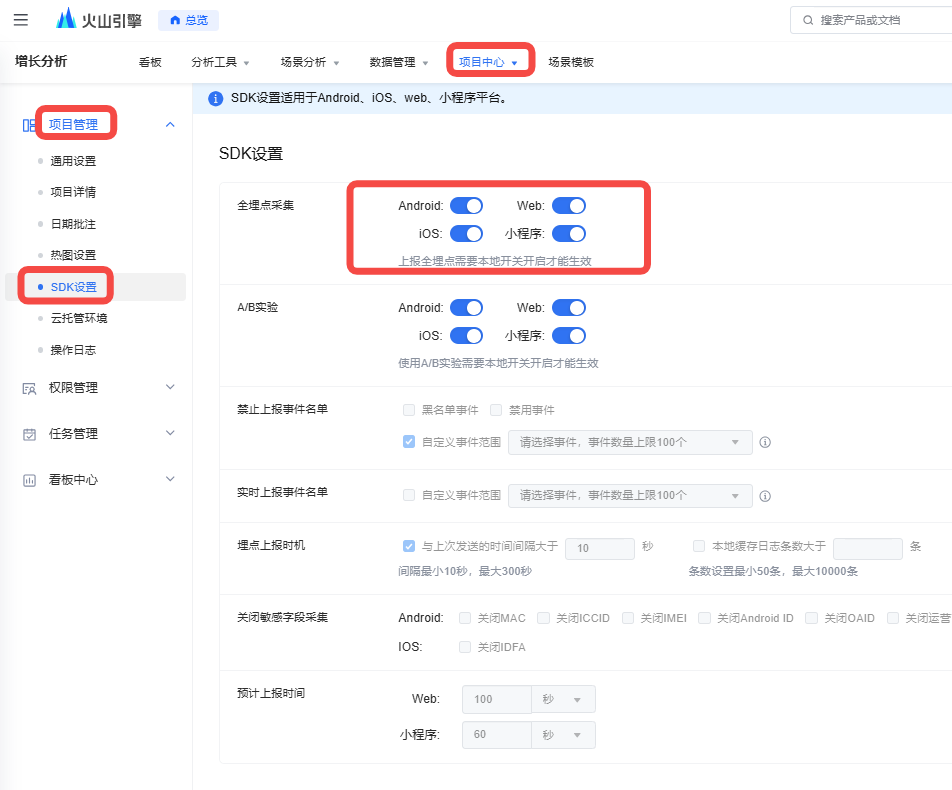
Task: Toggle 全埋点采集 小程序 switch
Action: pos(569,234)
